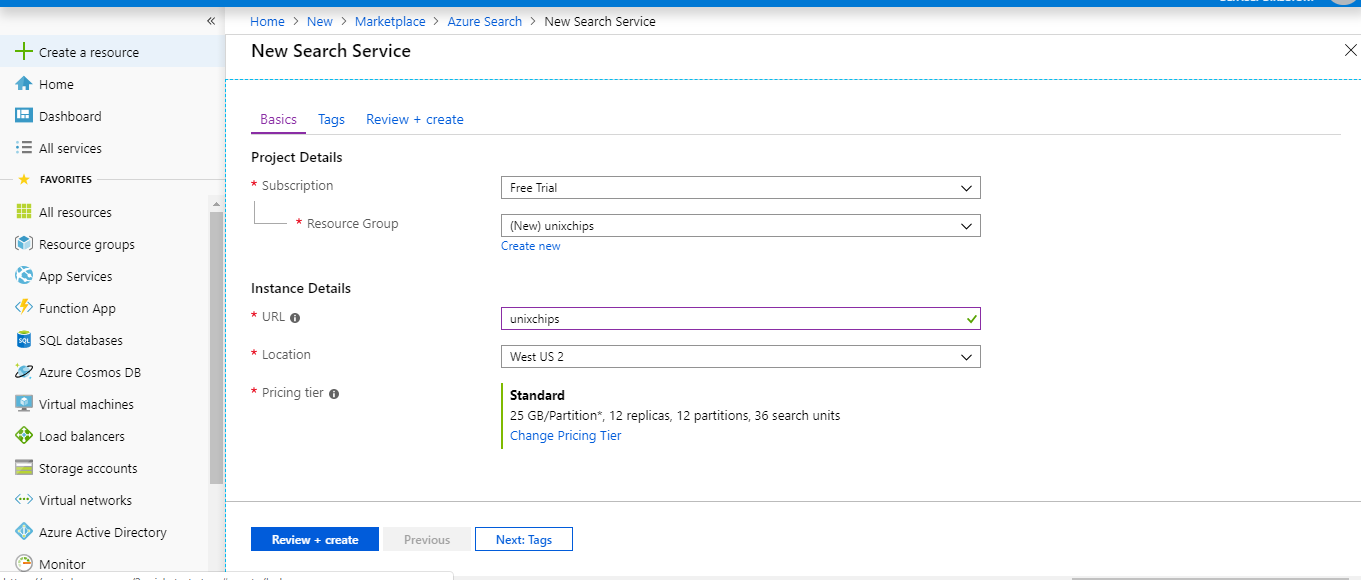Close the New Search Service blade
This screenshot has height=580, width=1361.
1350,51
